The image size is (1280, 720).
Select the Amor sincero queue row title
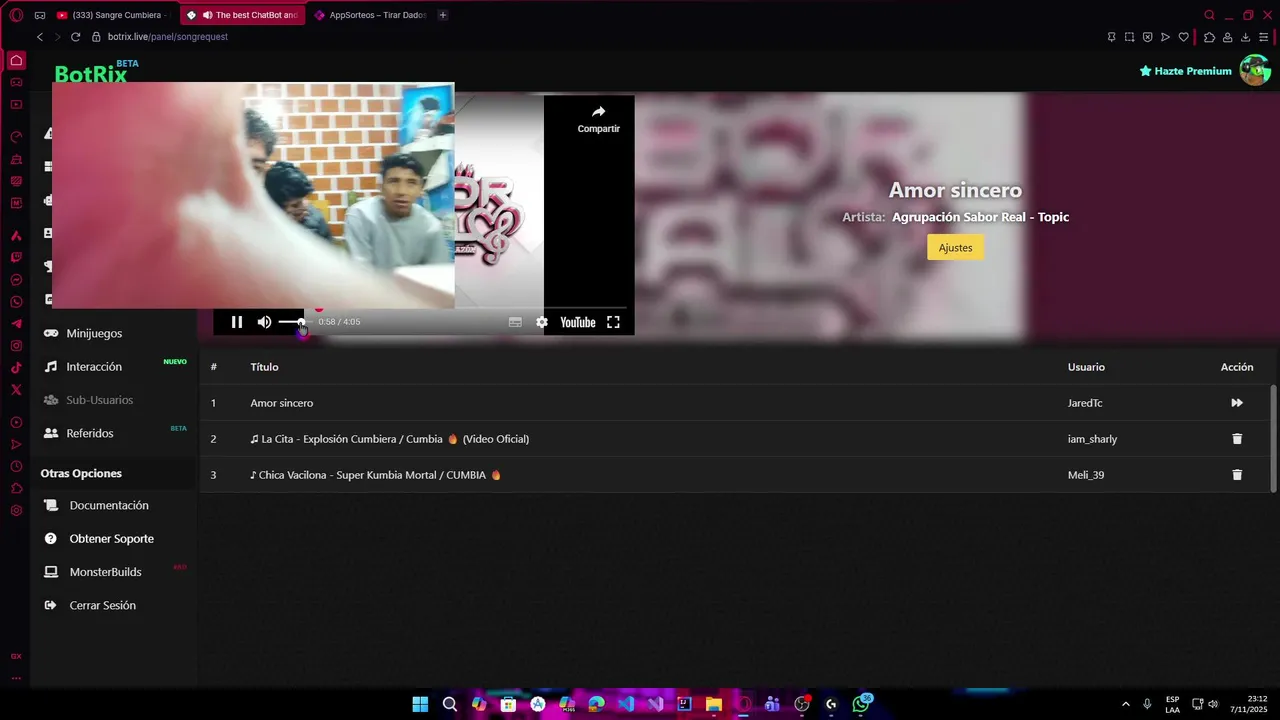pyautogui.click(x=281, y=403)
